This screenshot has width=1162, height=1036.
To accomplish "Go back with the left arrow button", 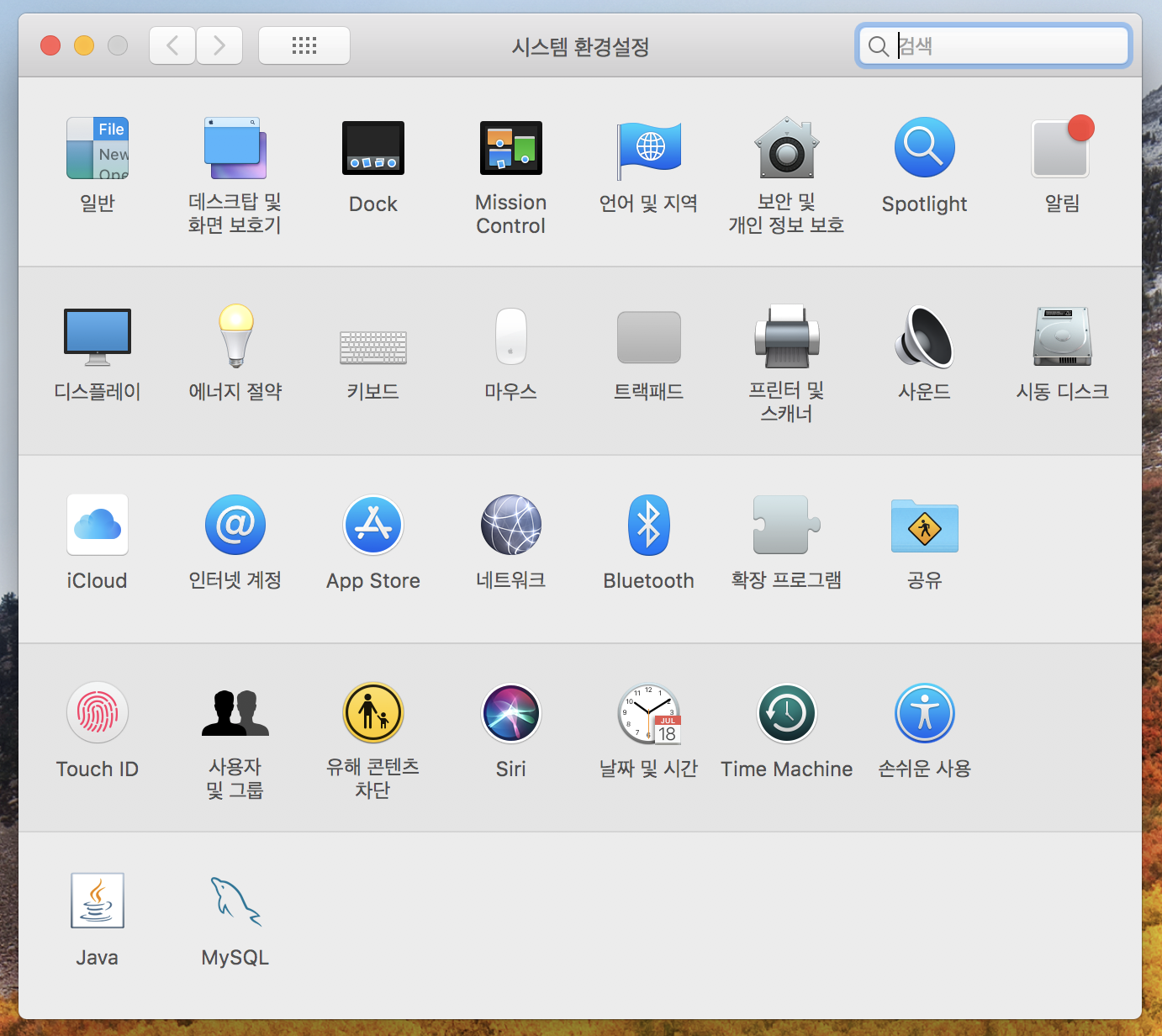I will click(x=172, y=45).
